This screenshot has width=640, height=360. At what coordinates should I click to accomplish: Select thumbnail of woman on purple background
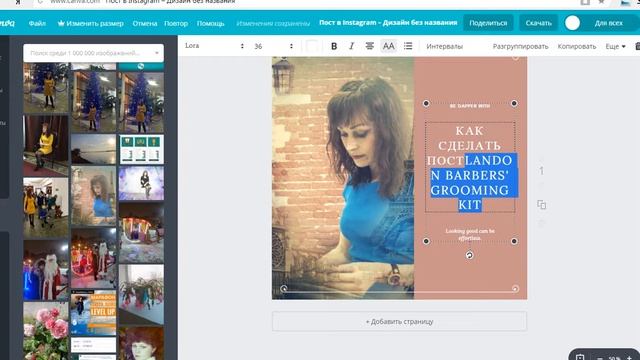[x=141, y=183]
